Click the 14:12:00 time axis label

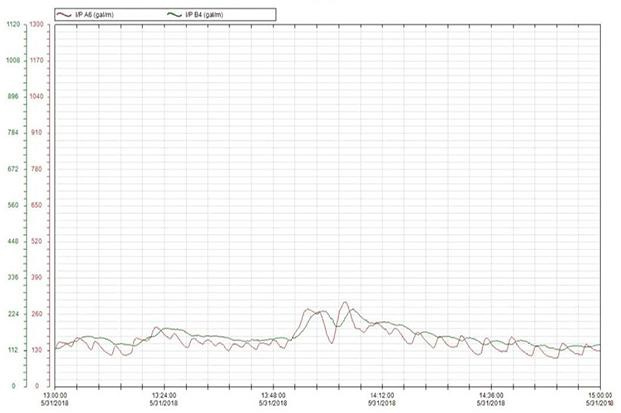coord(381,394)
